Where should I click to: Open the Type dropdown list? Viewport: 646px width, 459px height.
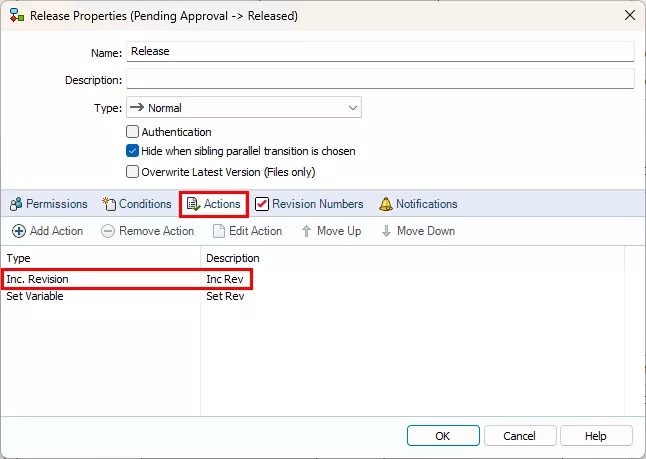244,108
